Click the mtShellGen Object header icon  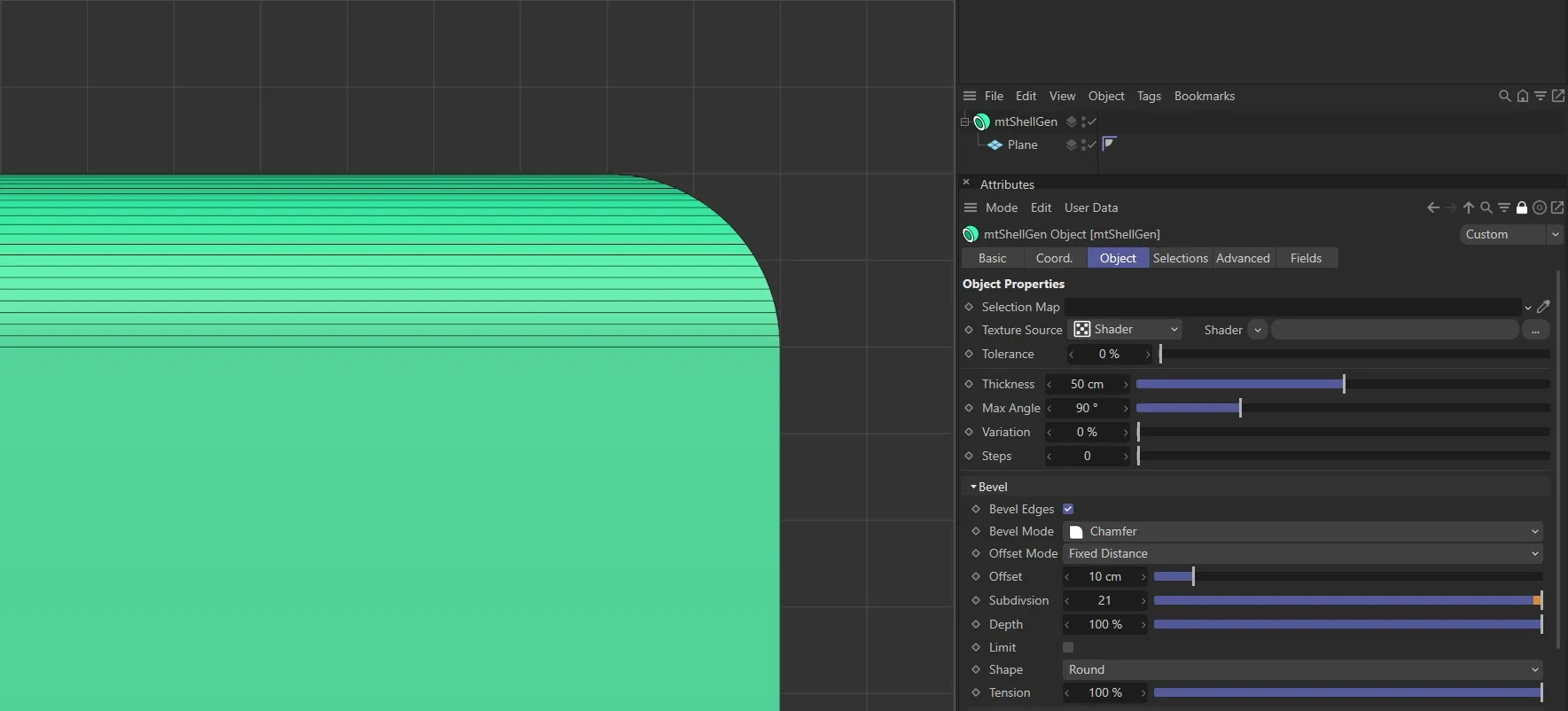[971, 234]
